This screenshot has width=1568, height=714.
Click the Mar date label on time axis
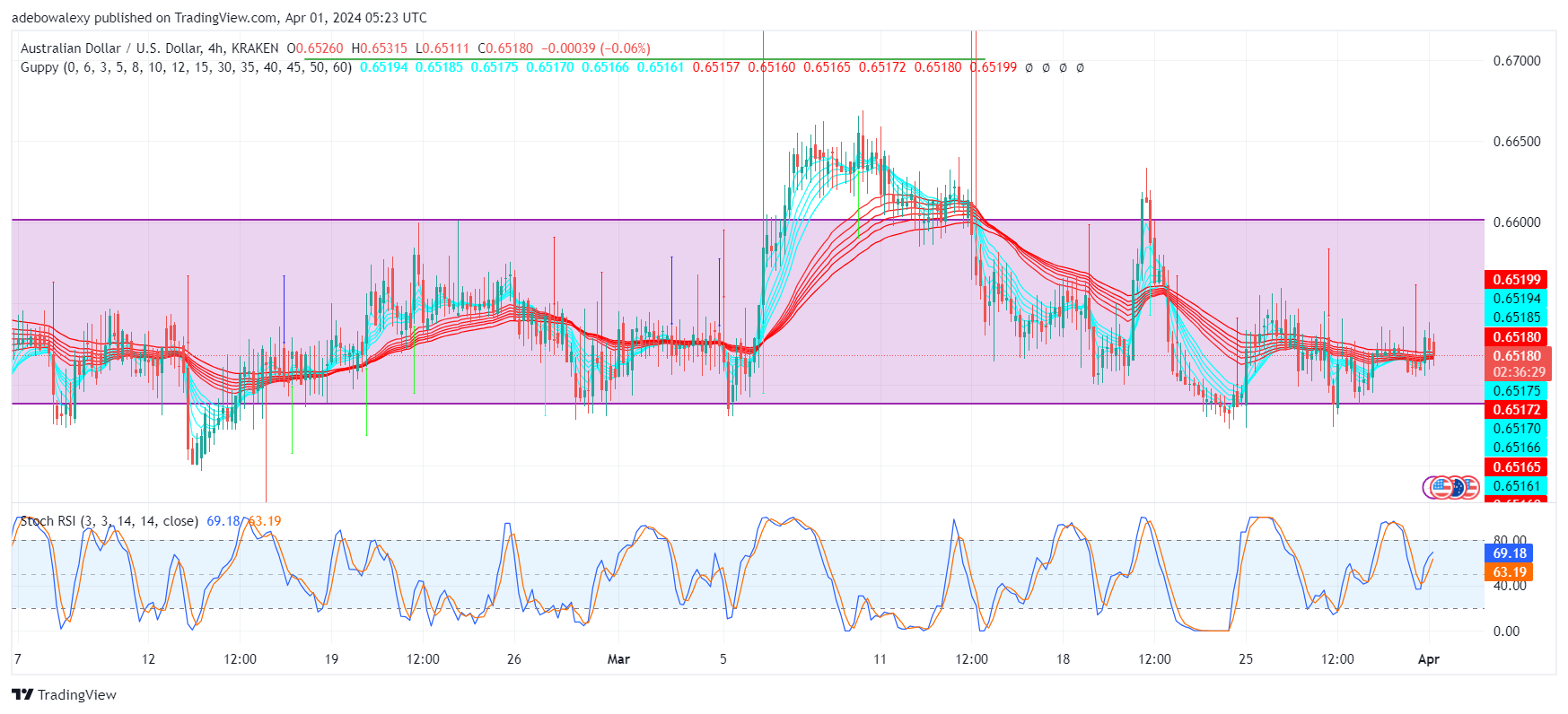618,659
